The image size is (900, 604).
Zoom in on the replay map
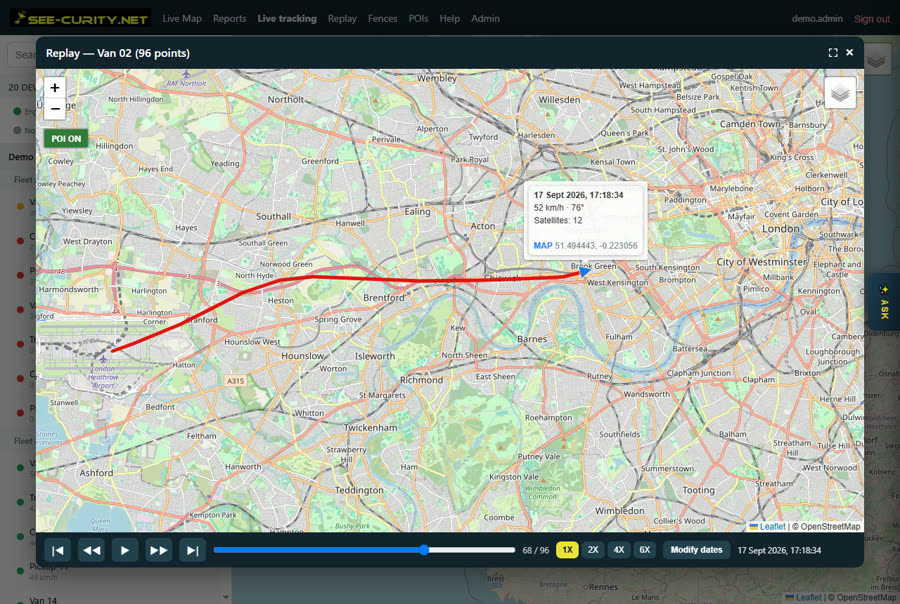click(x=55, y=88)
